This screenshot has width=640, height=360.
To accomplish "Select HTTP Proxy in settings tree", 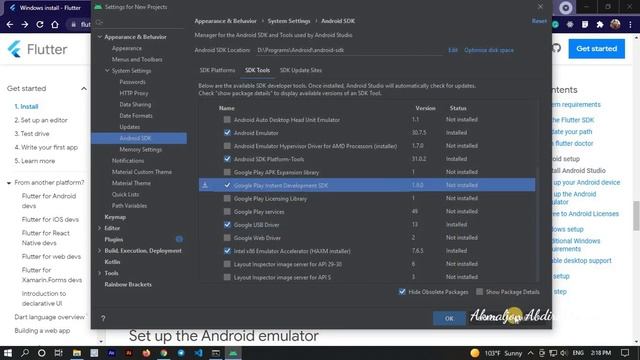I will 133,93.
